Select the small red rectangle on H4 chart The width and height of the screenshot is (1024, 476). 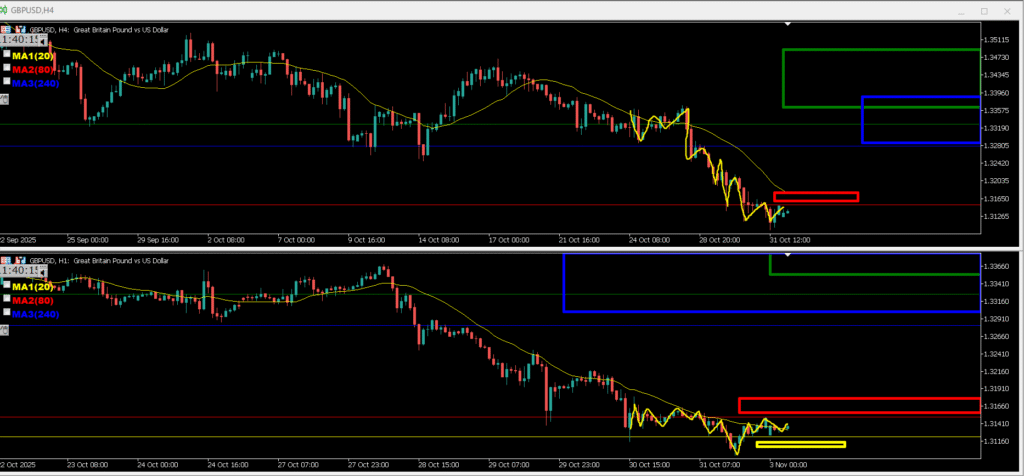click(x=815, y=196)
